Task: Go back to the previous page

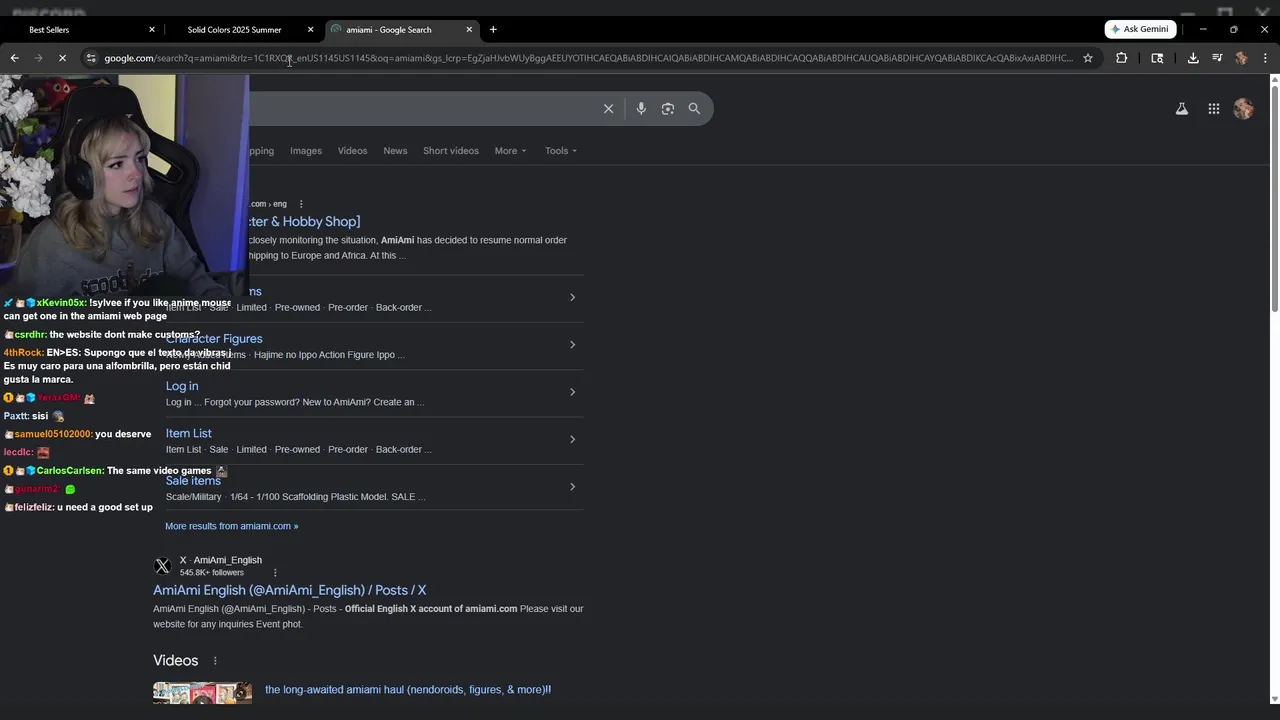Action: click(14, 58)
